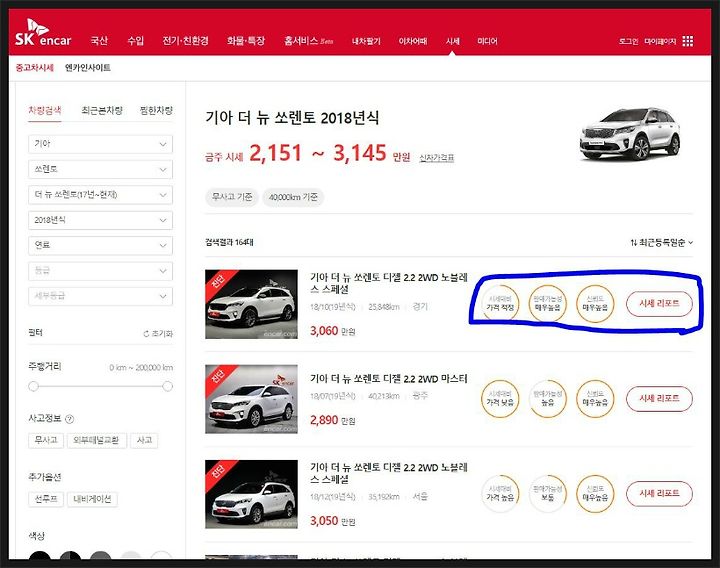Click 판매가능성 보통 badge of 3,050 listing

(547, 494)
